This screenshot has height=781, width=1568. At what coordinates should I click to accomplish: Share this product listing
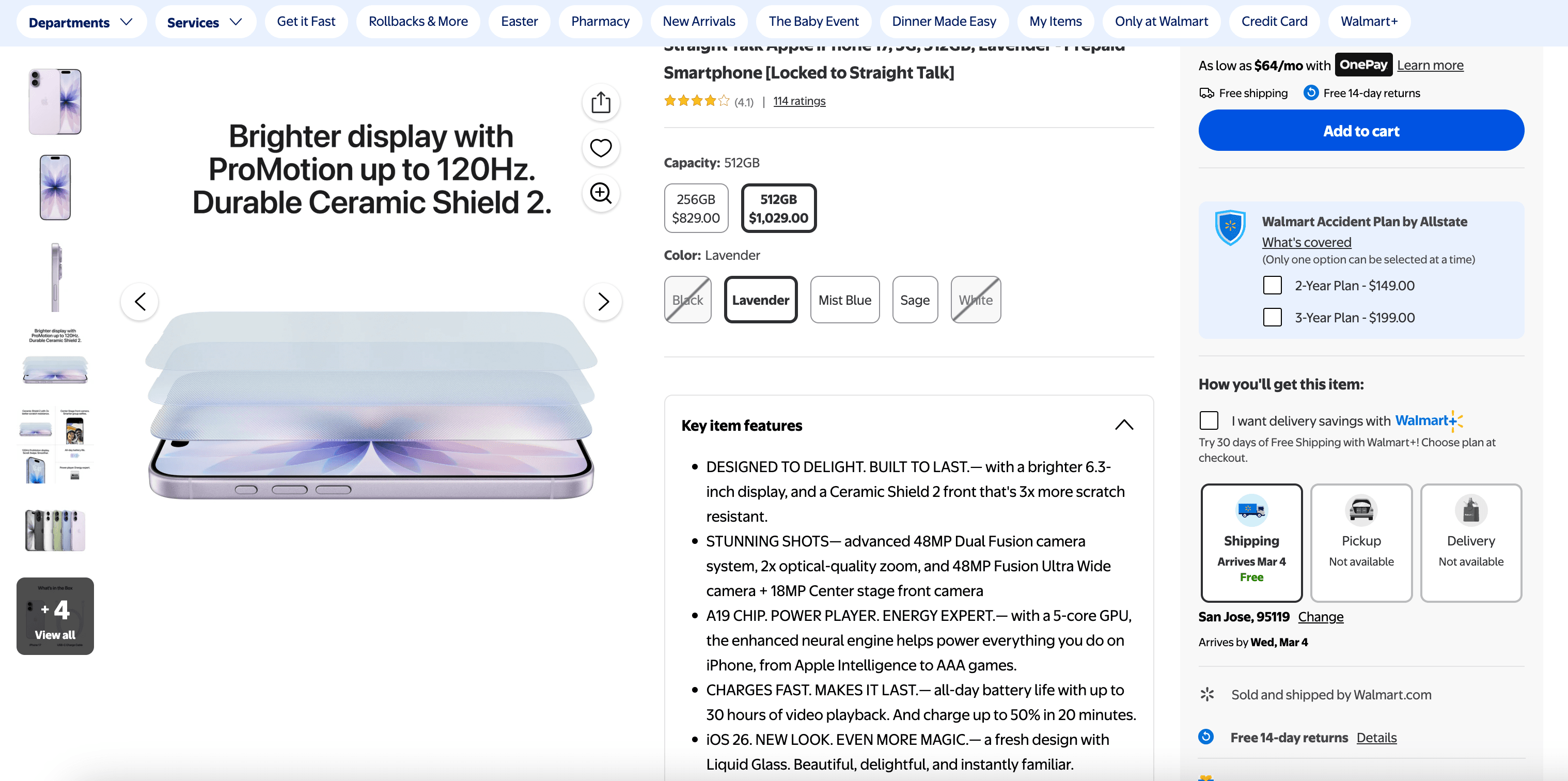coord(601,102)
